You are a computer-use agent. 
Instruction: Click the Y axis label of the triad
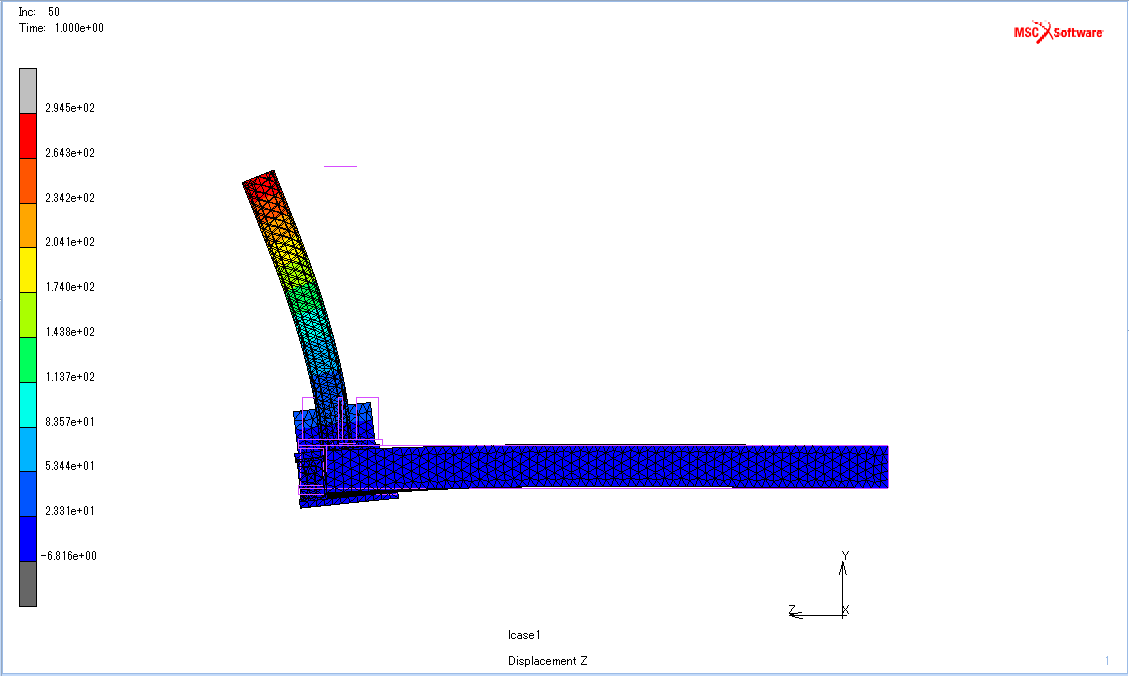point(845,555)
